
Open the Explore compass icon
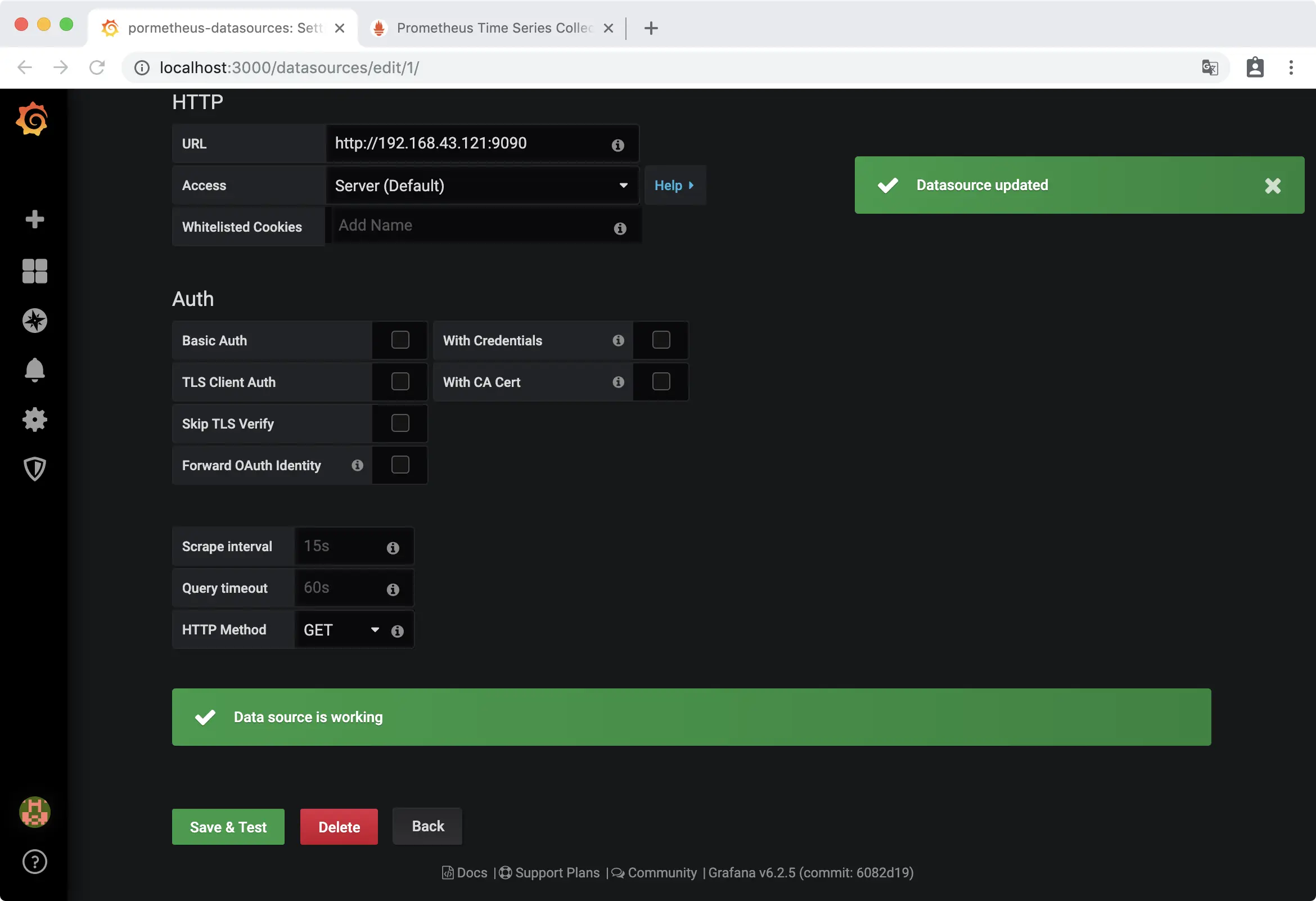coord(34,321)
